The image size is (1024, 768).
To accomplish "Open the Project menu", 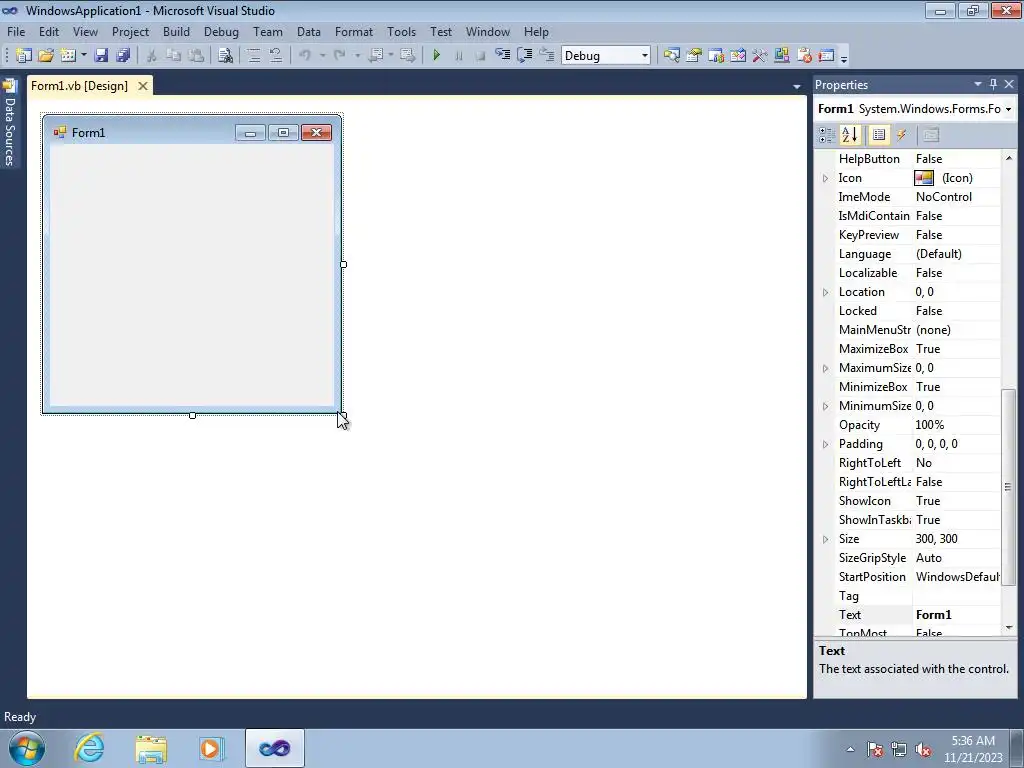I will pyautogui.click(x=130, y=31).
